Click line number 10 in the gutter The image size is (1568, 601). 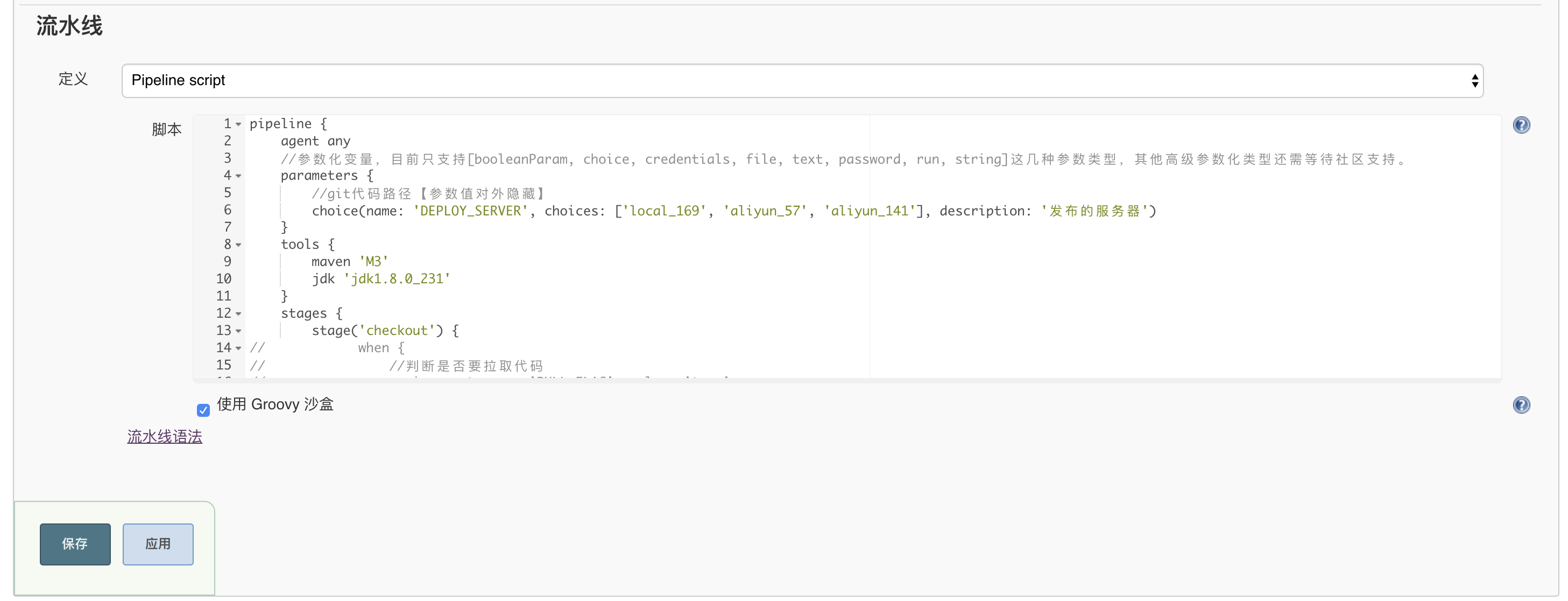coord(223,279)
